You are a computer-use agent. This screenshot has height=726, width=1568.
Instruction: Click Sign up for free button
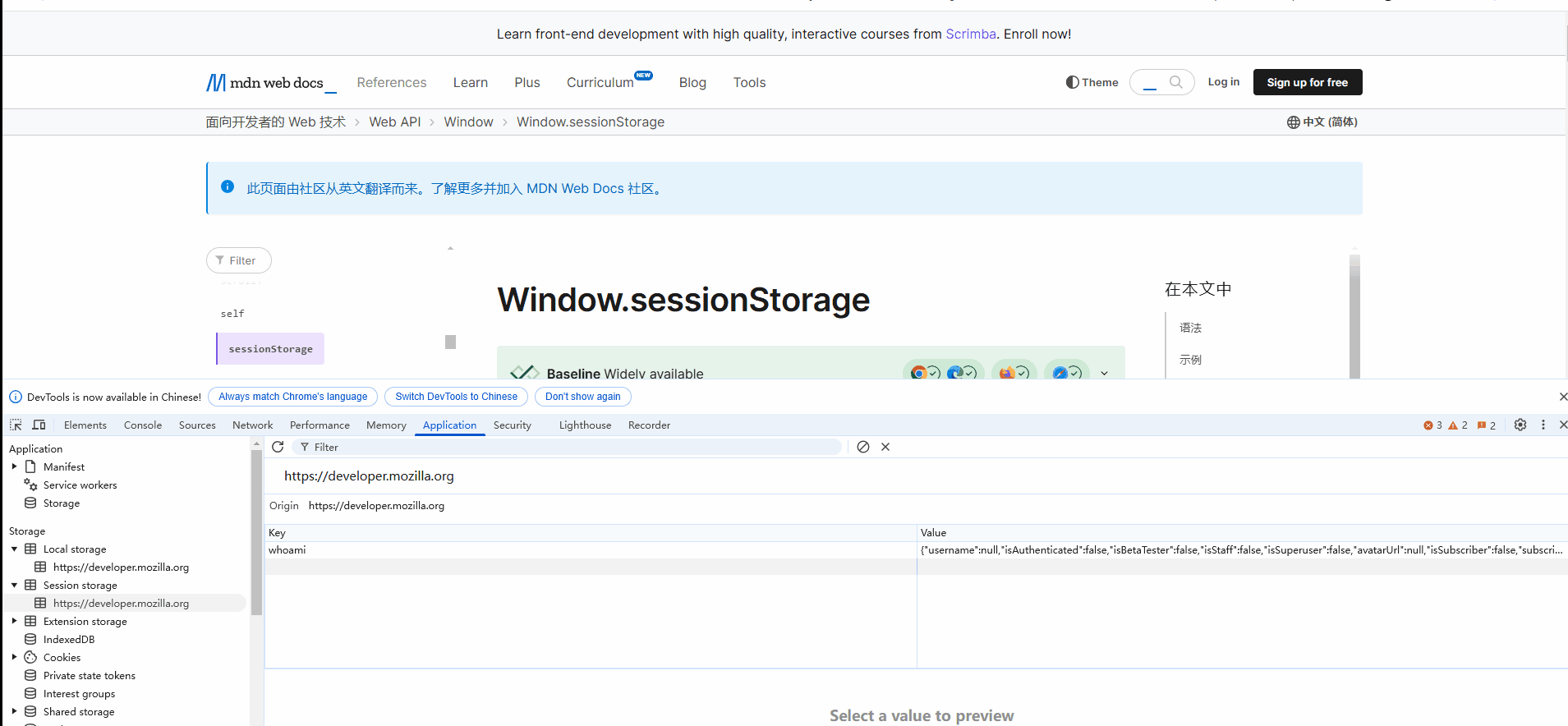point(1308,82)
